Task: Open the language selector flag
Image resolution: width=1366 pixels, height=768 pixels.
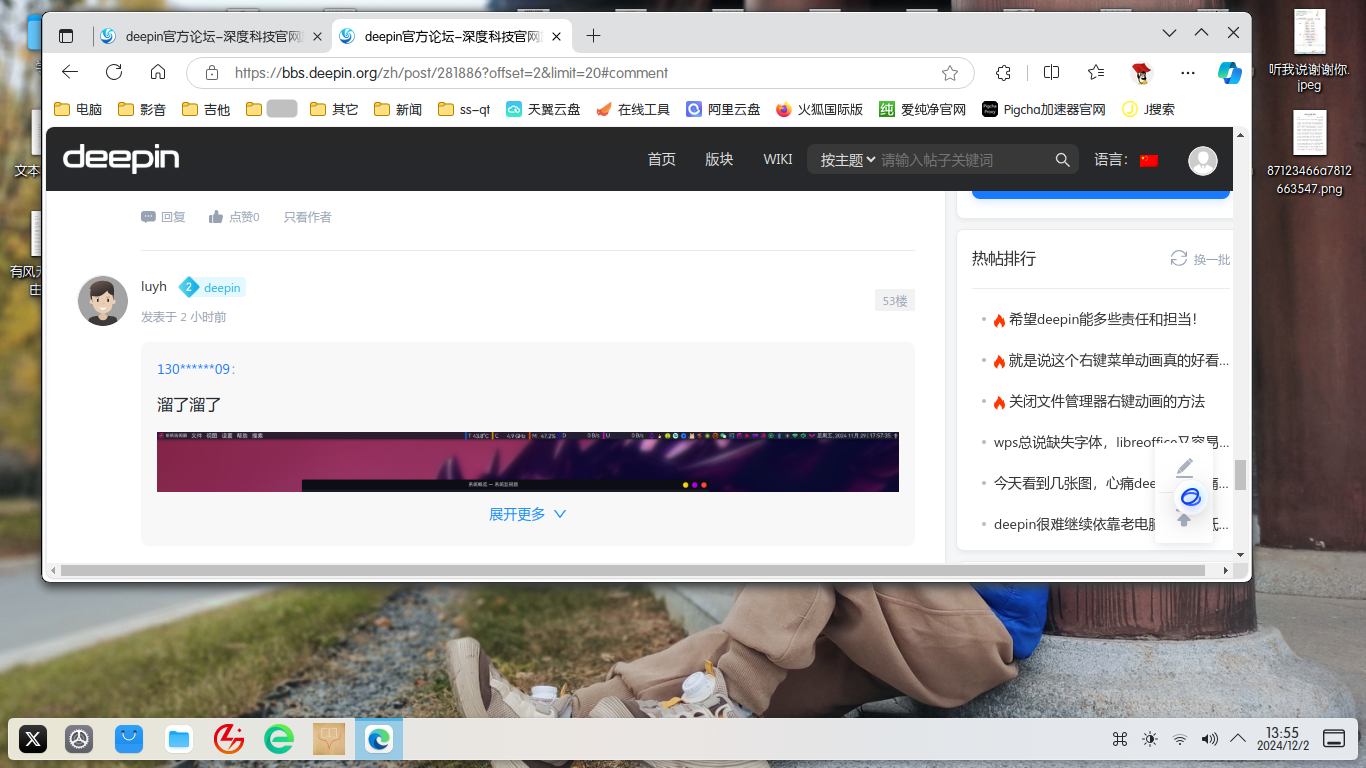Action: [1148, 160]
